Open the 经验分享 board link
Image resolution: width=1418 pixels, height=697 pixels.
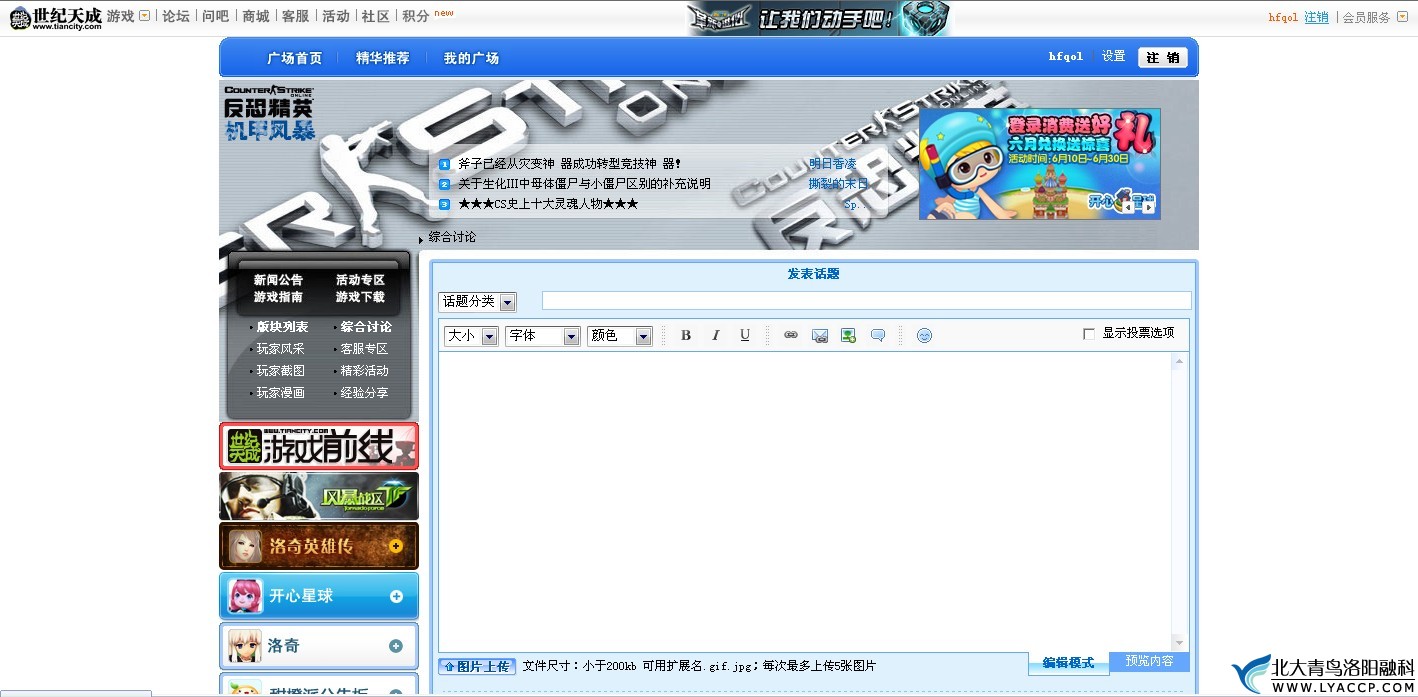point(364,393)
